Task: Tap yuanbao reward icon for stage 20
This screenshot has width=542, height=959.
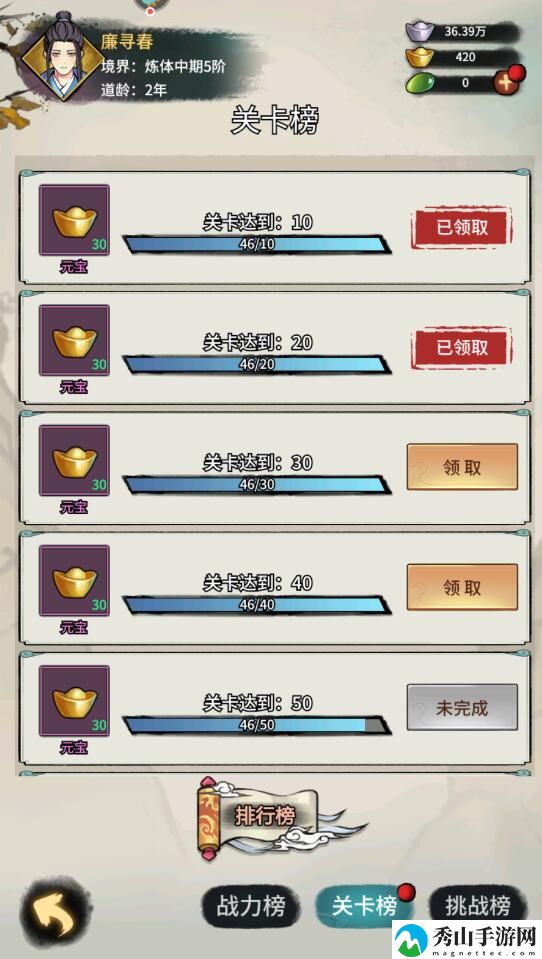Action: 74,340
